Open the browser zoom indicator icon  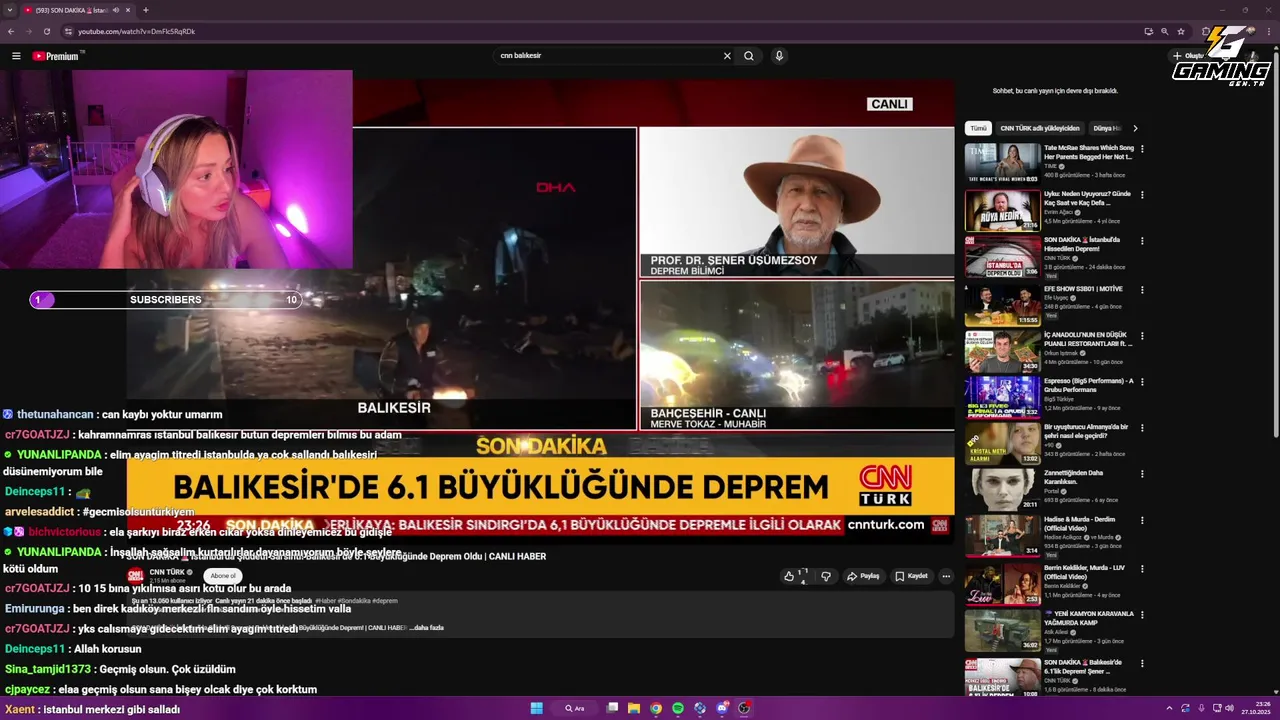[1164, 31]
